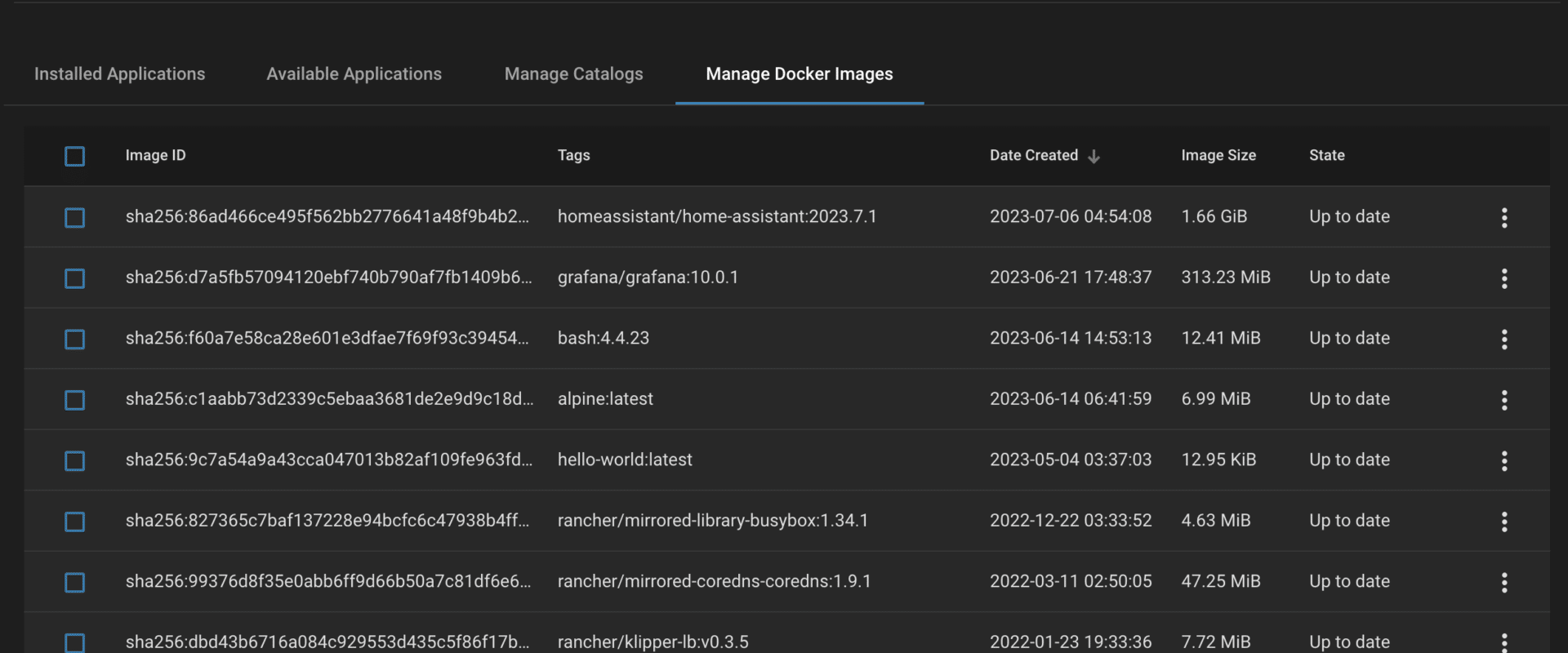Click Up to date state for hello-world row
Image resolution: width=1568 pixels, height=653 pixels.
click(1349, 460)
